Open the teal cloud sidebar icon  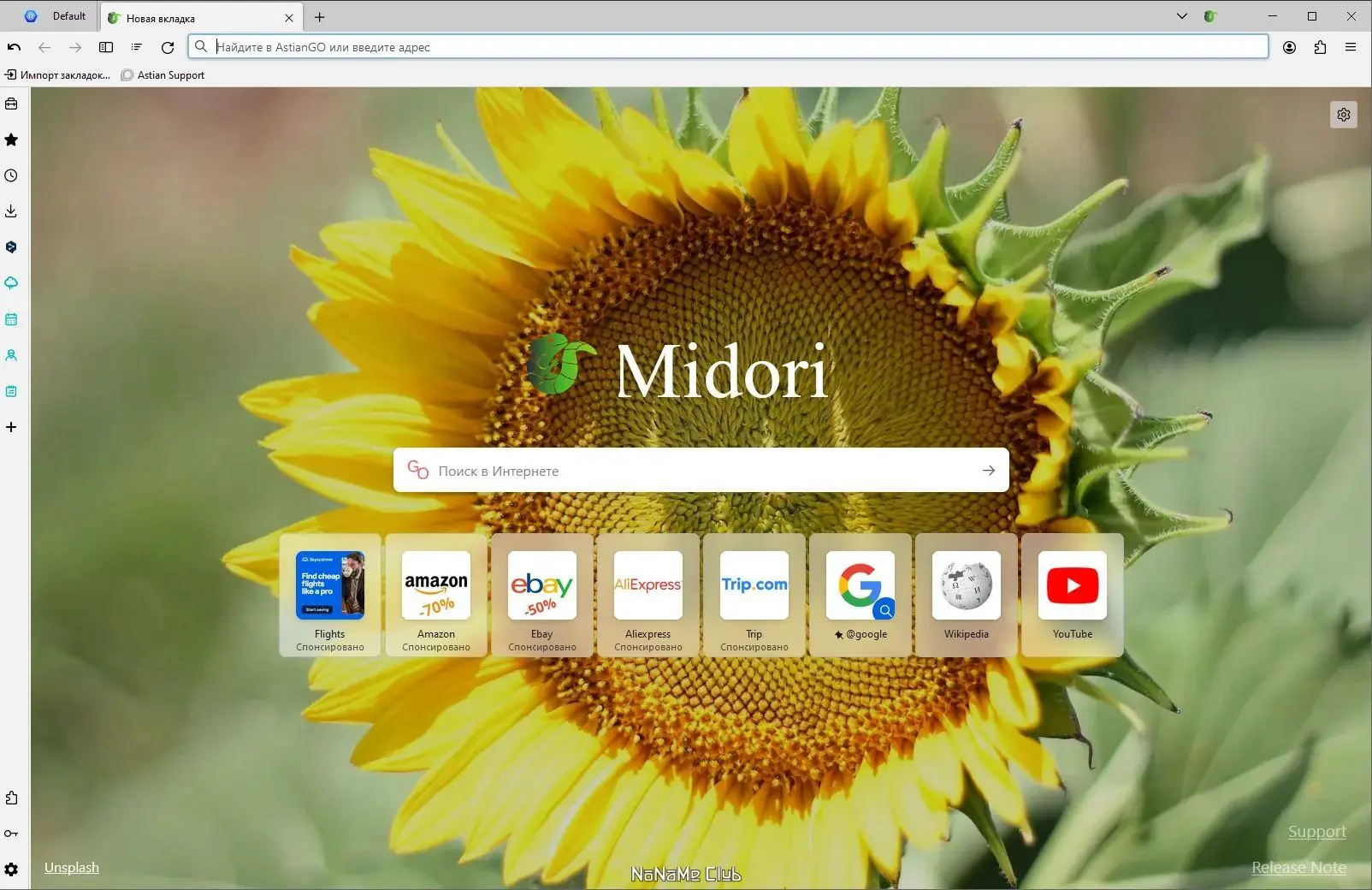[x=11, y=283]
